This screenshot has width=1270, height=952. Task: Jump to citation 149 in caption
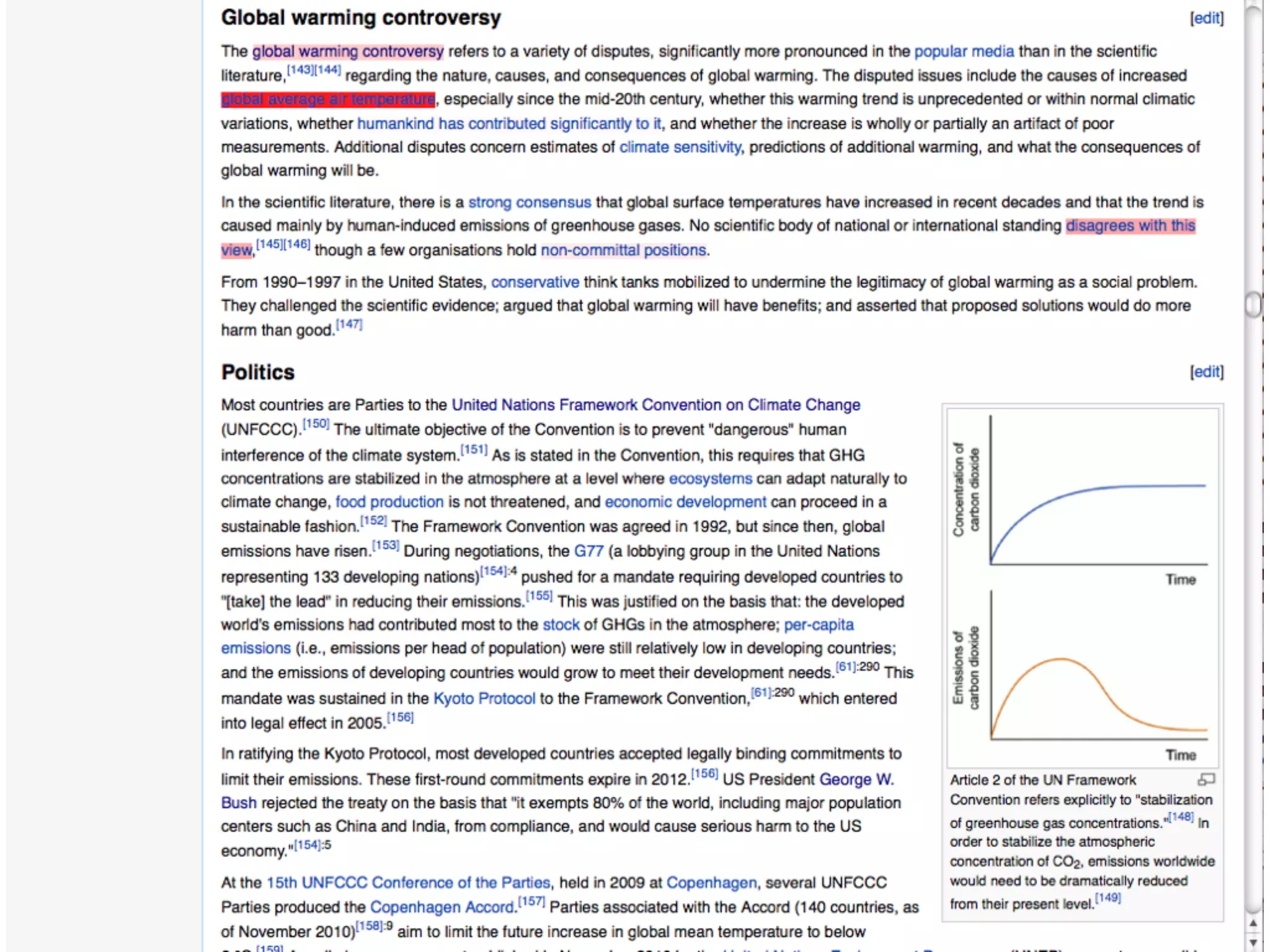pos(1108,898)
